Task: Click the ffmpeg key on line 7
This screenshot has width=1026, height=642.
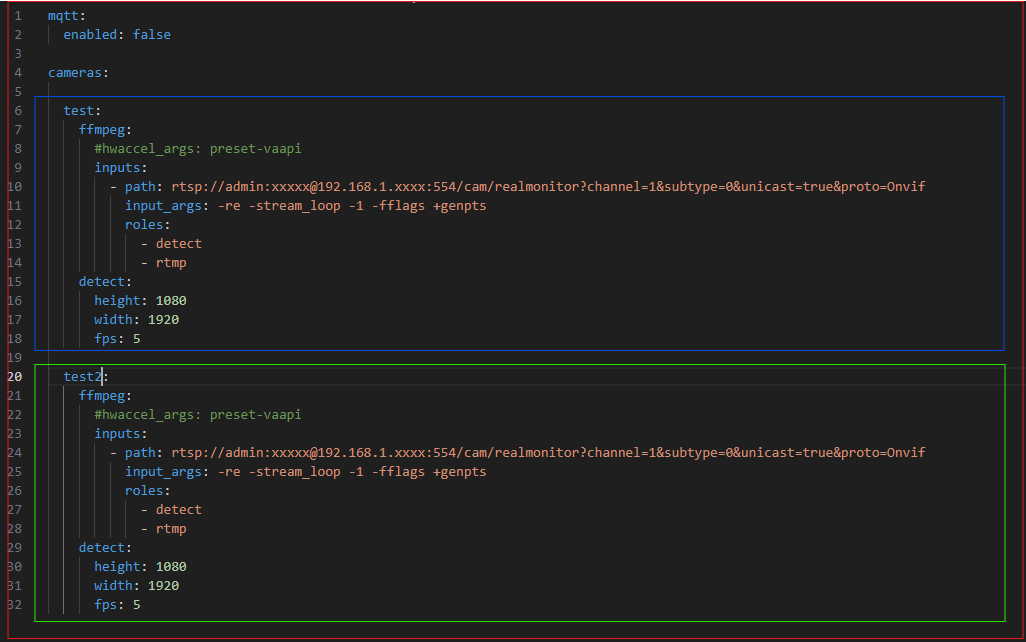Action: 103,130
